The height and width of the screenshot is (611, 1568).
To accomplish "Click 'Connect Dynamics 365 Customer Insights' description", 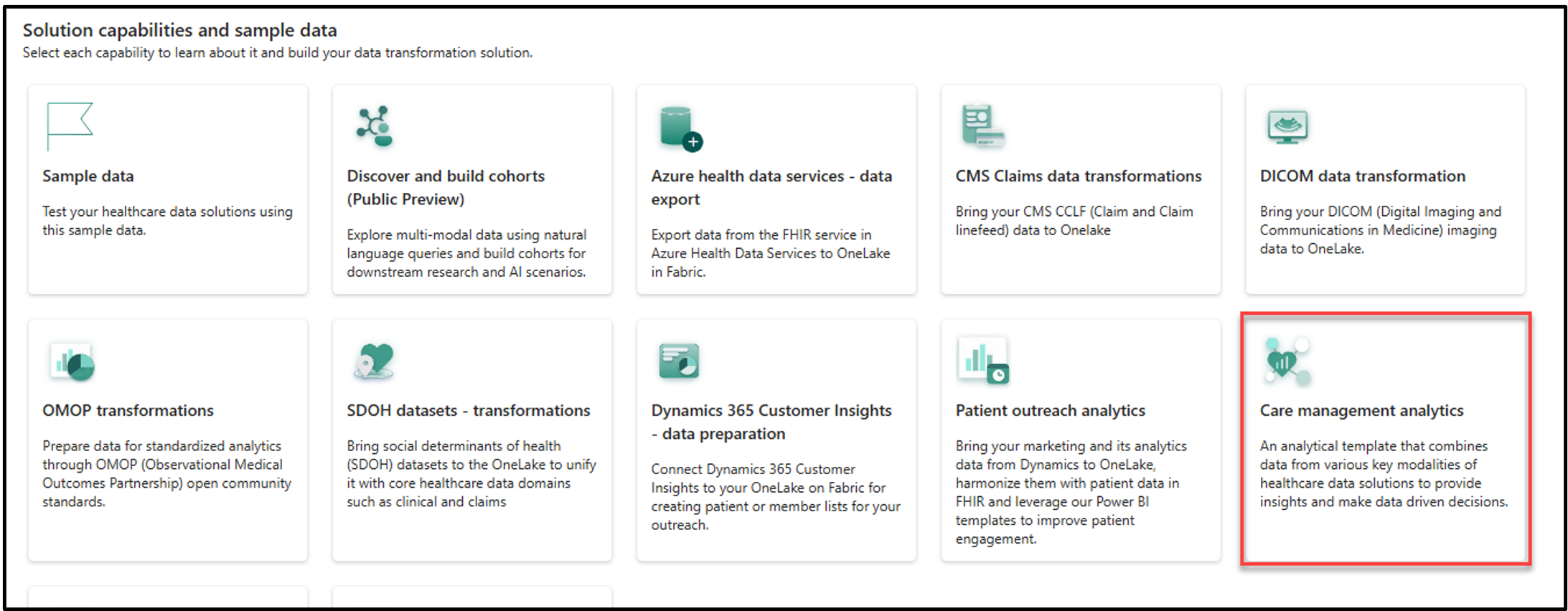I will 776,497.
